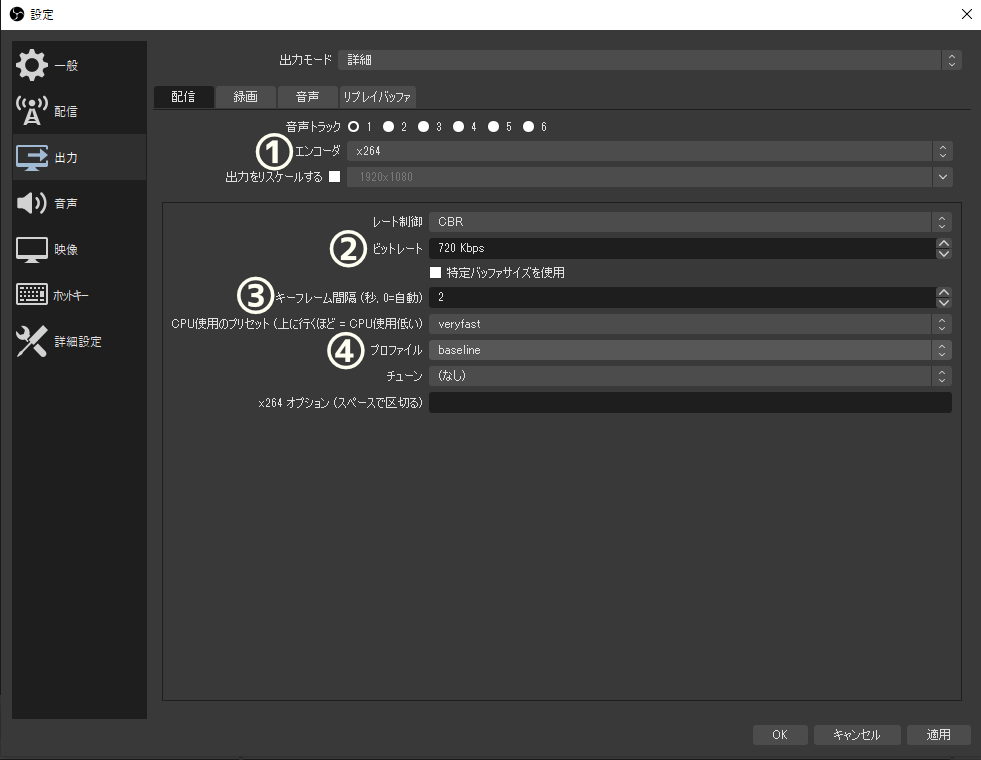Select audio track 4 radio button

(459, 126)
